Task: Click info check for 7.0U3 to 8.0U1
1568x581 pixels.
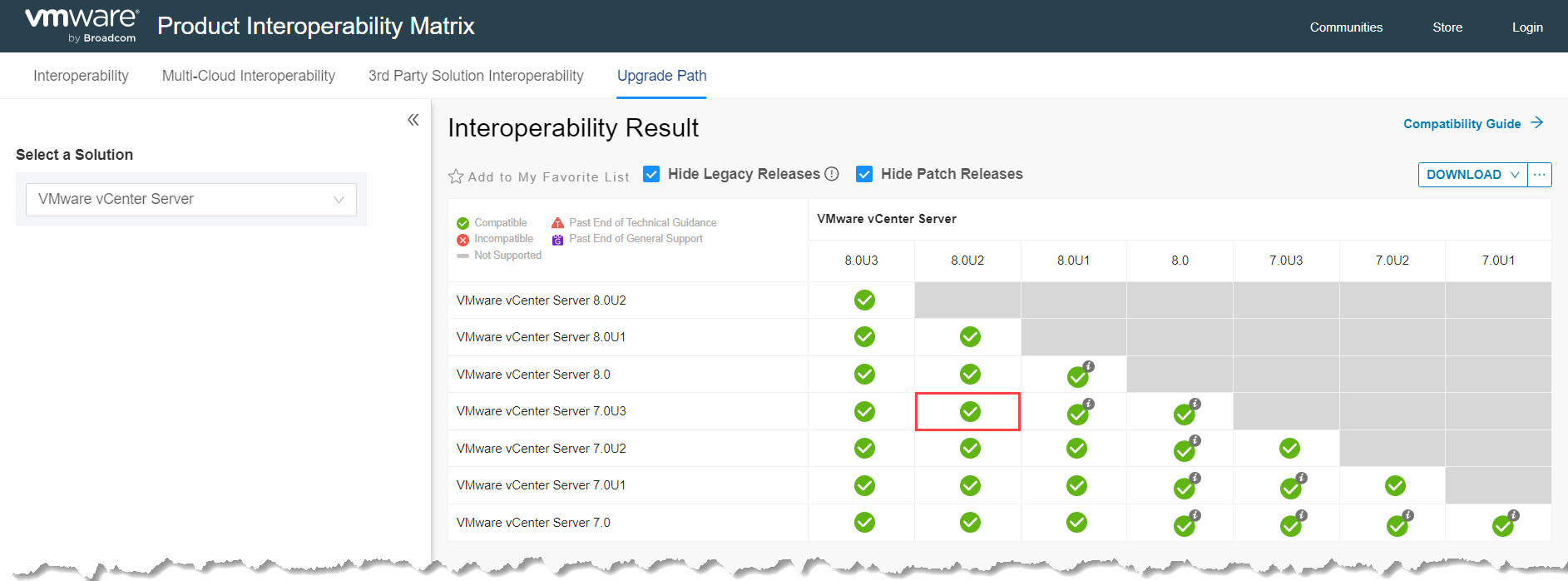Action: (1079, 412)
